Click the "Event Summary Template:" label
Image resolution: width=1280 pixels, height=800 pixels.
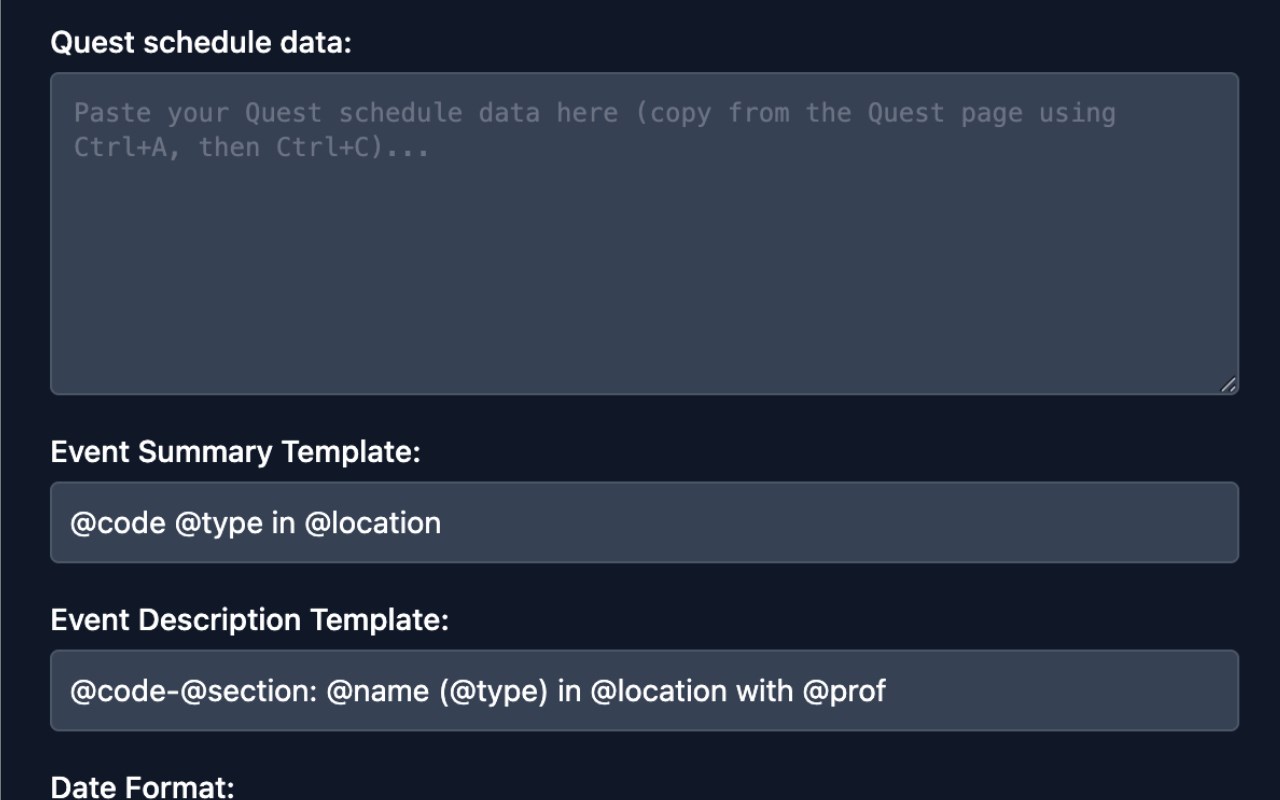click(x=235, y=452)
